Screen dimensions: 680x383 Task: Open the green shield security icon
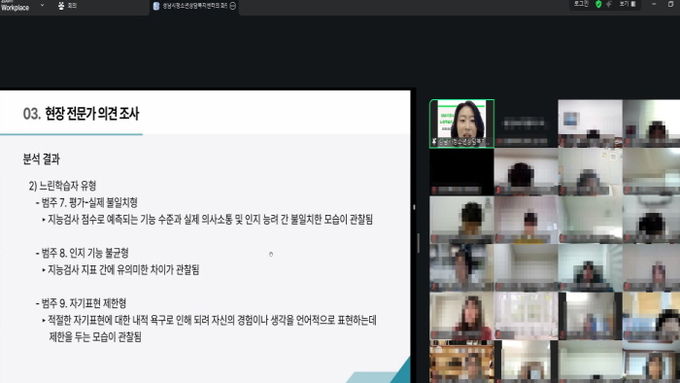(x=598, y=4)
